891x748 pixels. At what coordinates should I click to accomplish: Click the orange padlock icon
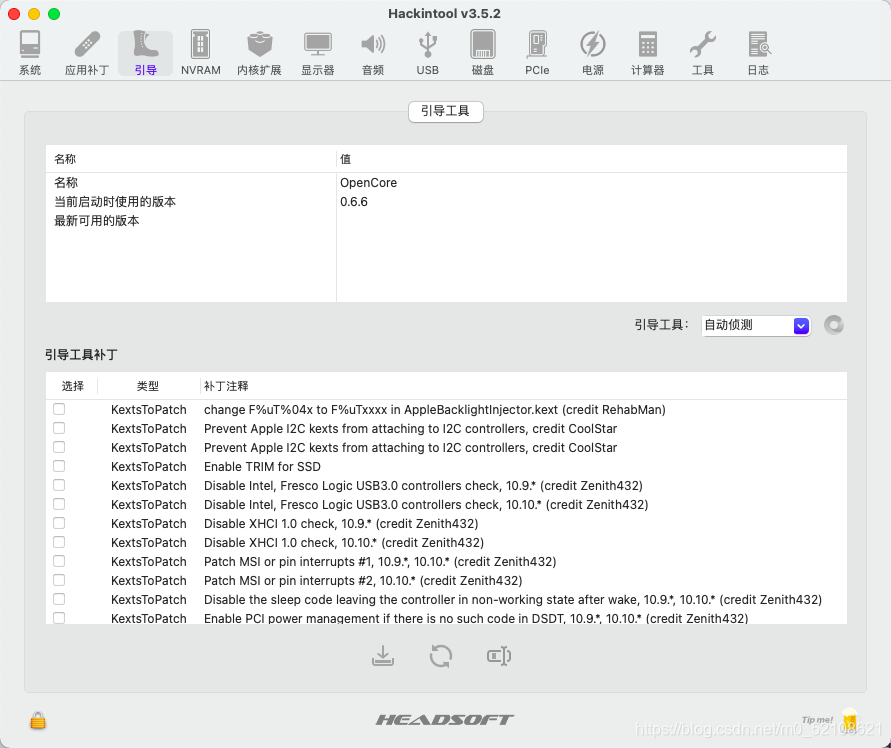[38, 720]
